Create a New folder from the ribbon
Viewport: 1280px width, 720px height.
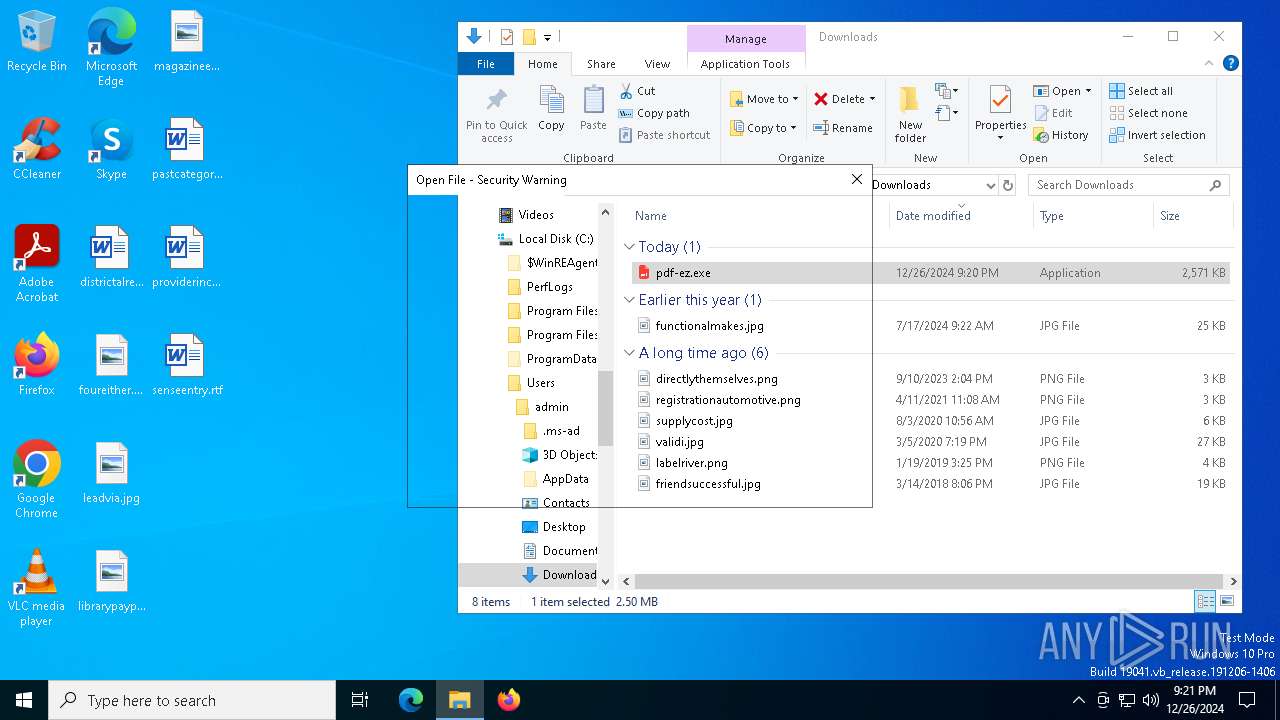[x=910, y=115]
